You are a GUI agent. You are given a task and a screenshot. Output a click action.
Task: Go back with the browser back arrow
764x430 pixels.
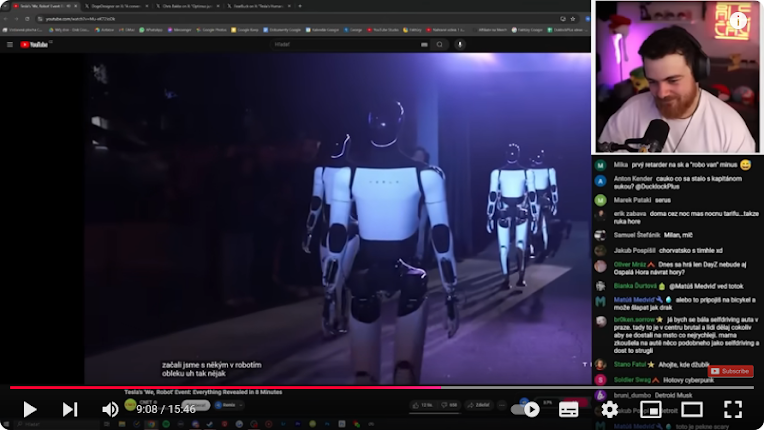(x=5, y=19)
